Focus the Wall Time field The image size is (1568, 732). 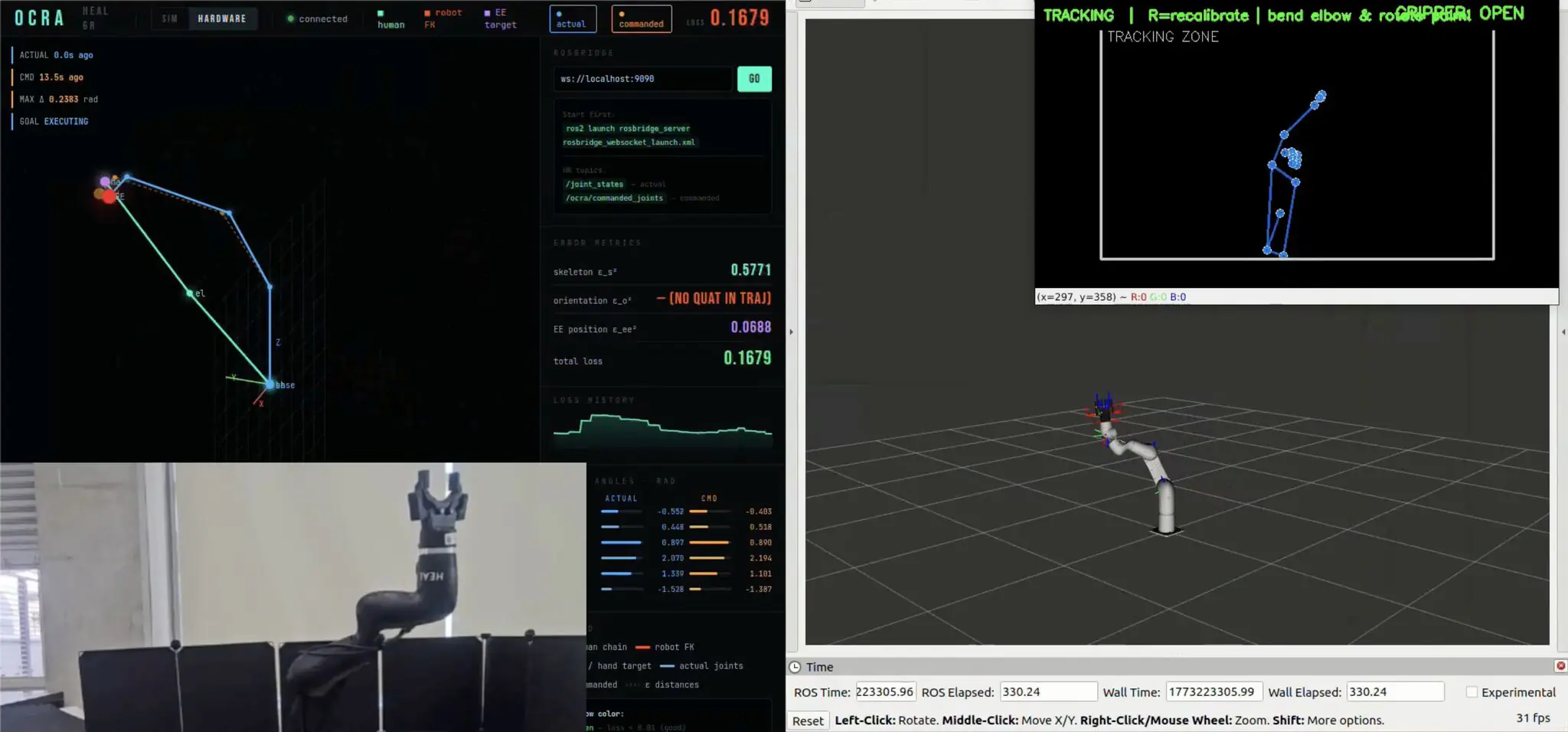(1214, 691)
